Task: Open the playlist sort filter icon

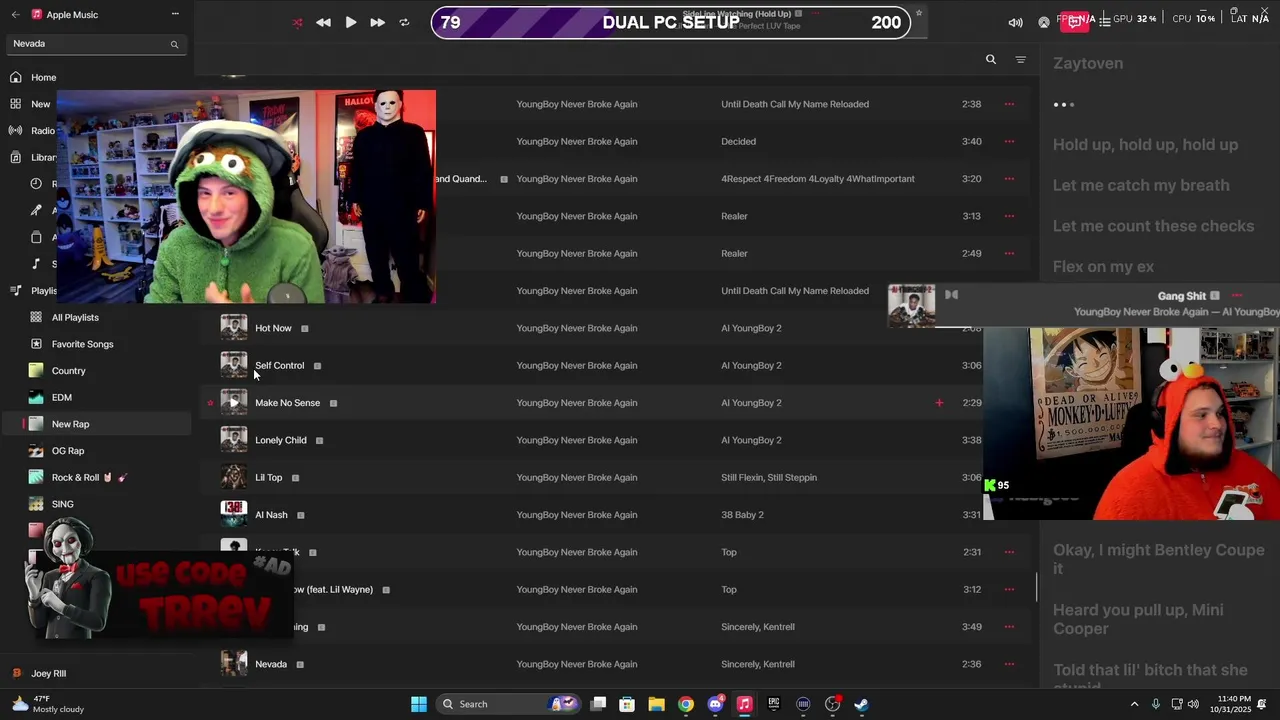Action: pyautogui.click(x=1020, y=60)
